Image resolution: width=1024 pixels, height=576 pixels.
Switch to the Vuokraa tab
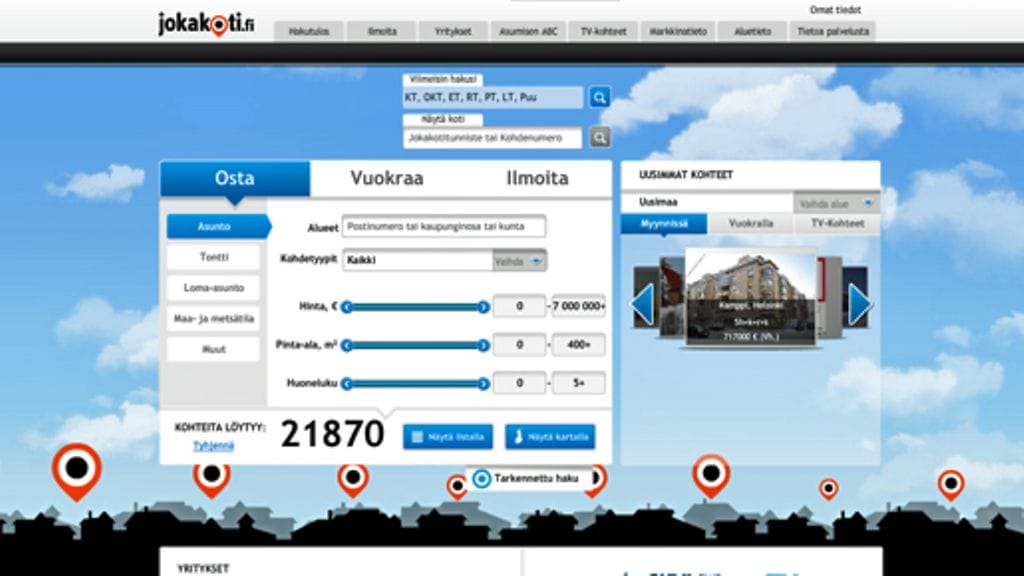pos(386,179)
